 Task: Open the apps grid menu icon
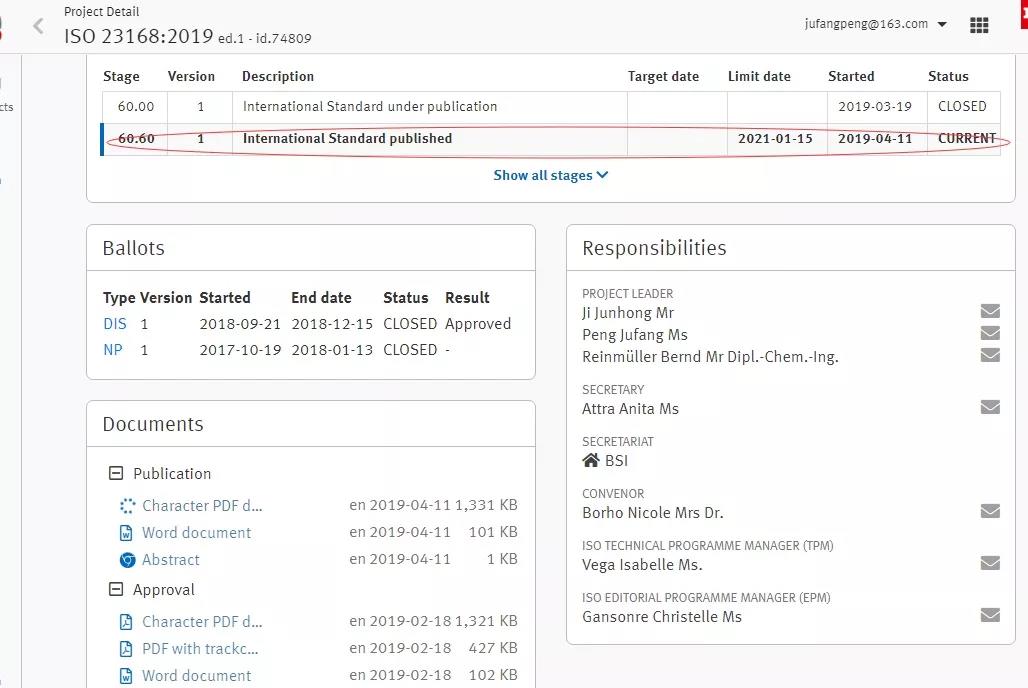(979, 26)
